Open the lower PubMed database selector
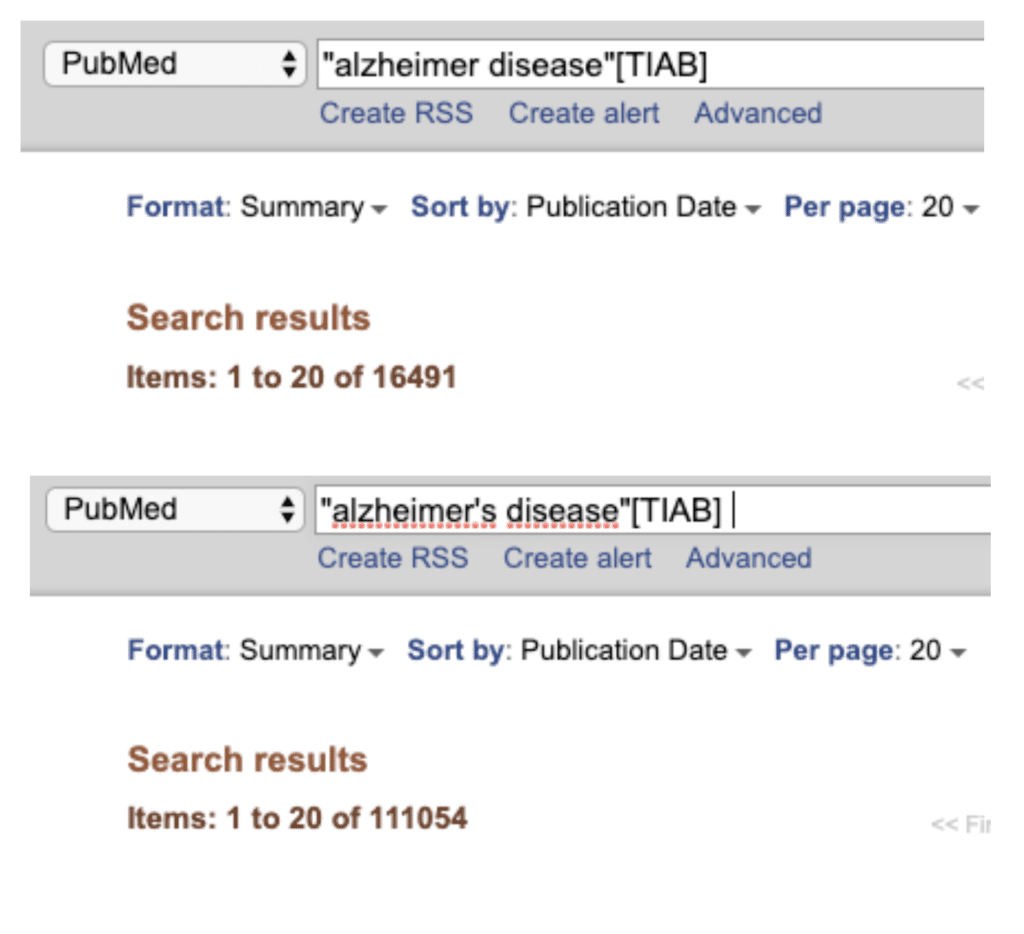This screenshot has width=1024, height=934. pos(175,509)
